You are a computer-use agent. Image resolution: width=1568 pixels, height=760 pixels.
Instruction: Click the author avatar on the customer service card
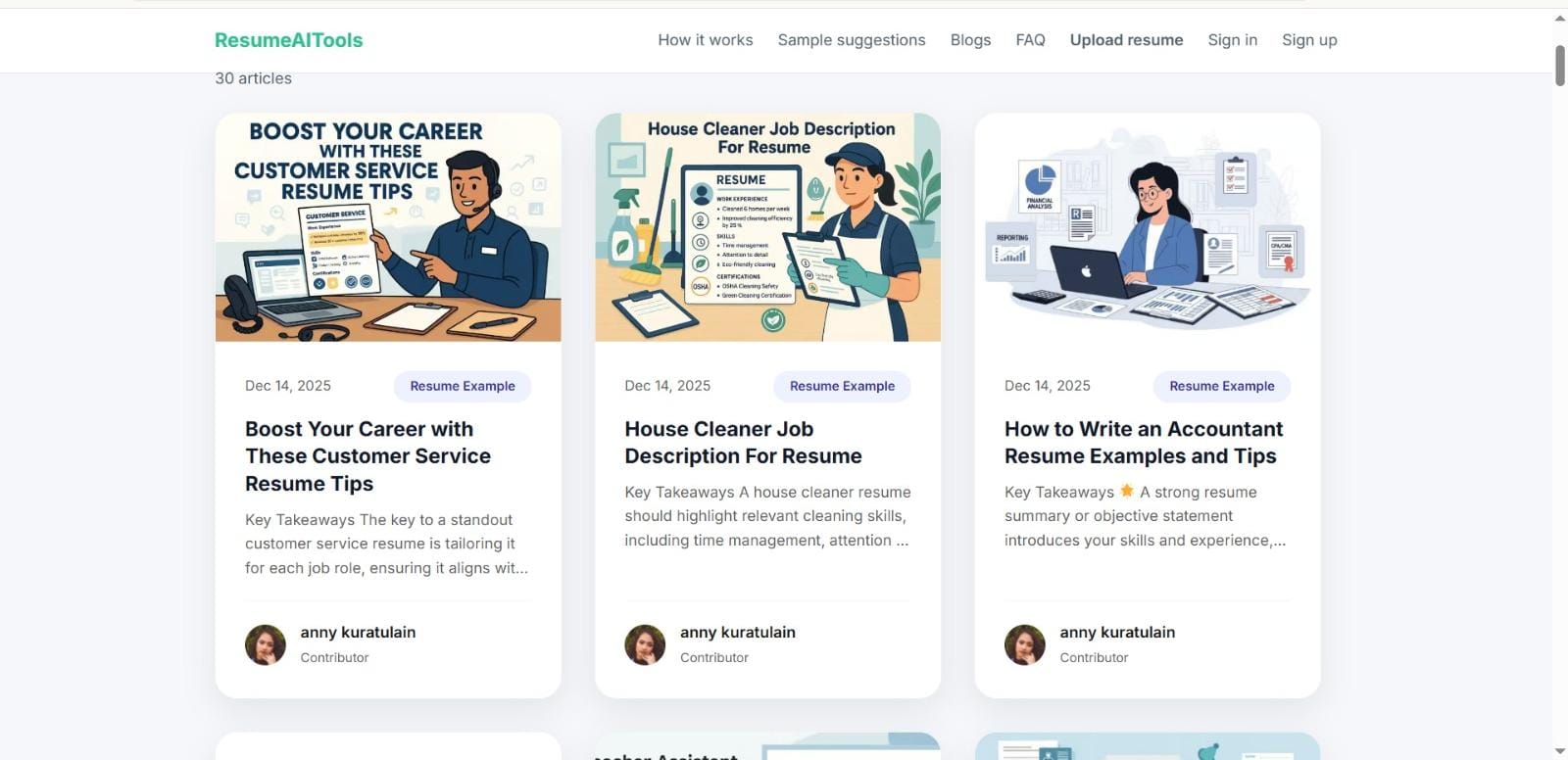click(266, 644)
